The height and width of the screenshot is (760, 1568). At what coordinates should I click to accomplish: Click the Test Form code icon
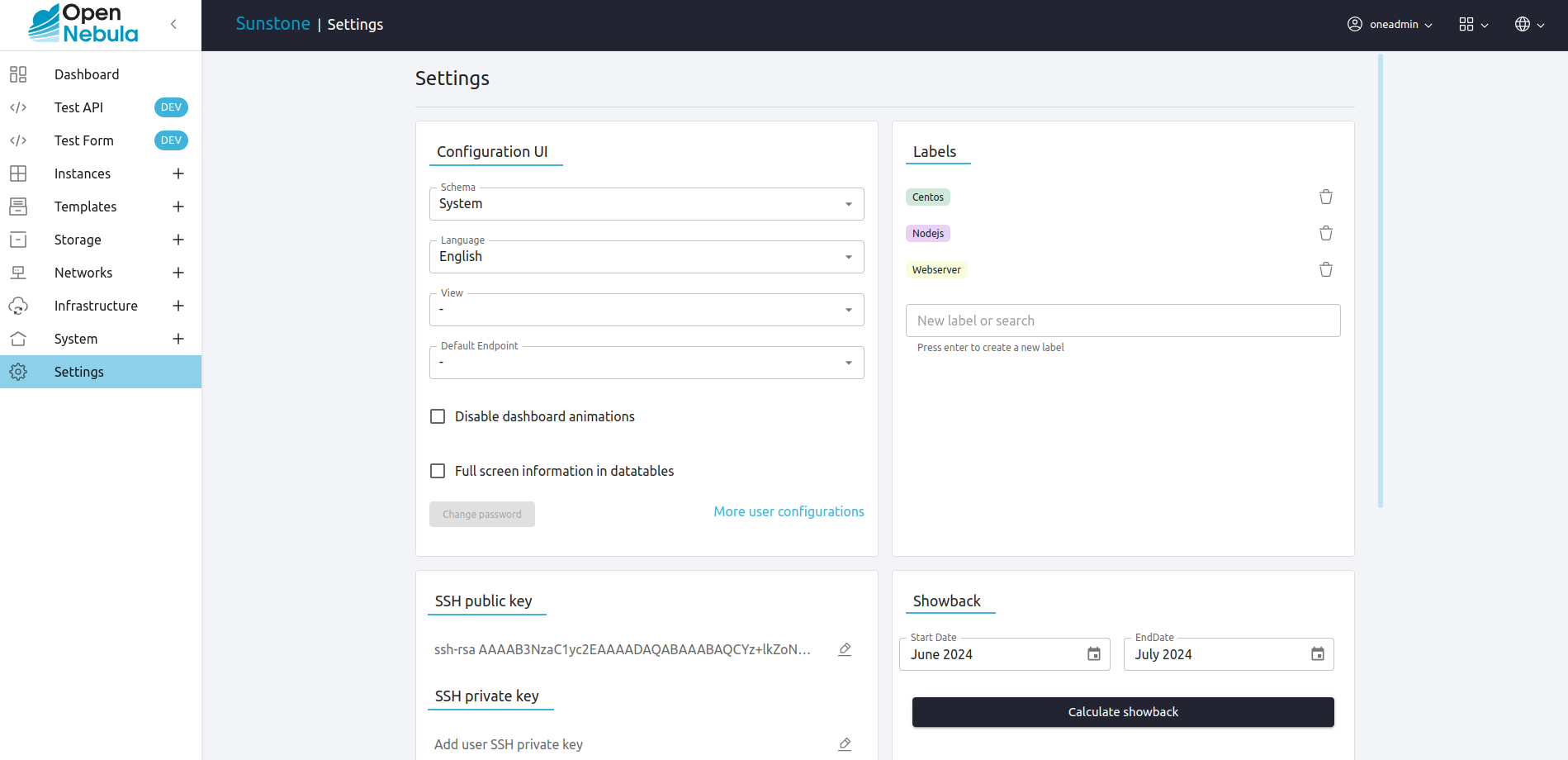(x=18, y=140)
